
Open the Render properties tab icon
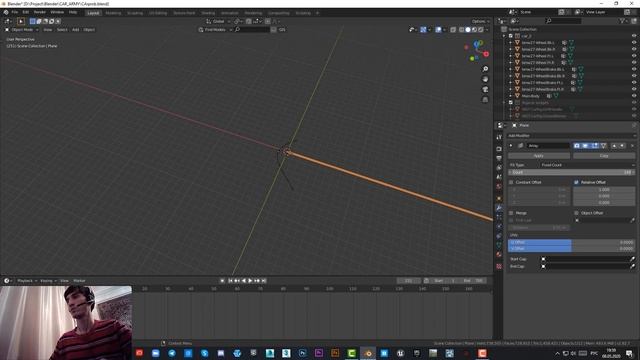[x=499, y=149]
